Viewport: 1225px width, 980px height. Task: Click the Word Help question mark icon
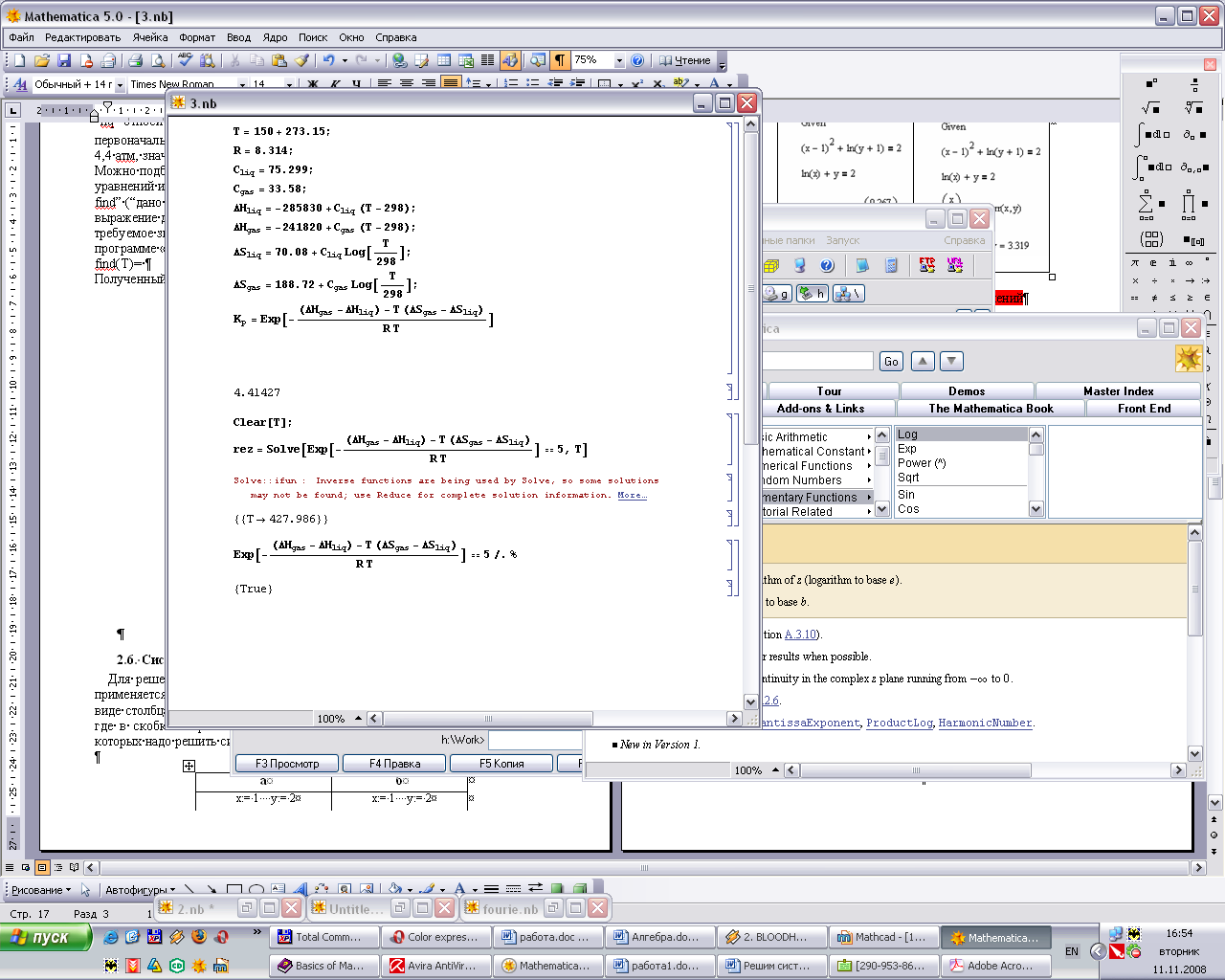tap(638, 60)
